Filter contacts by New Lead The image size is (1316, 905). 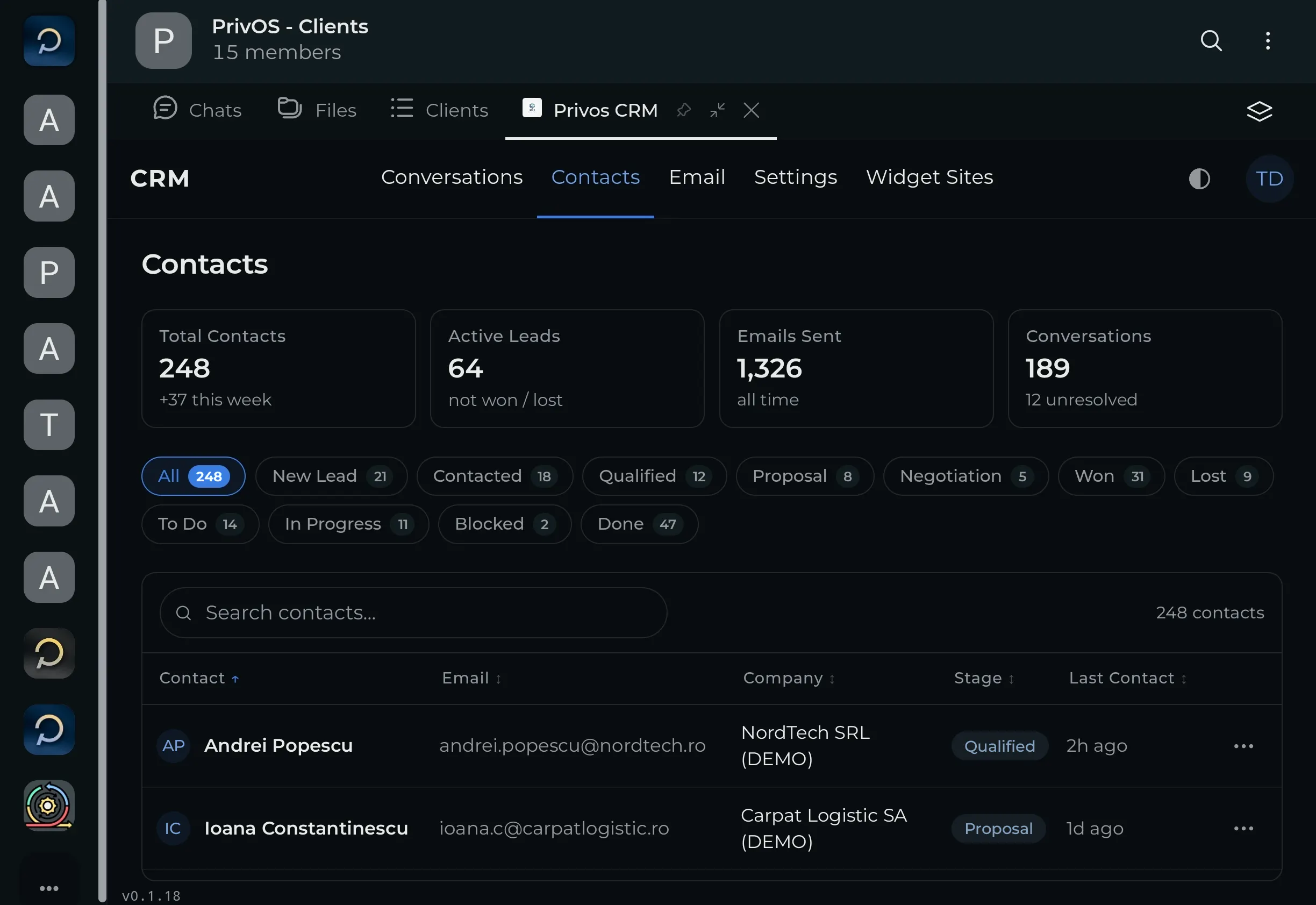[332, 476]
